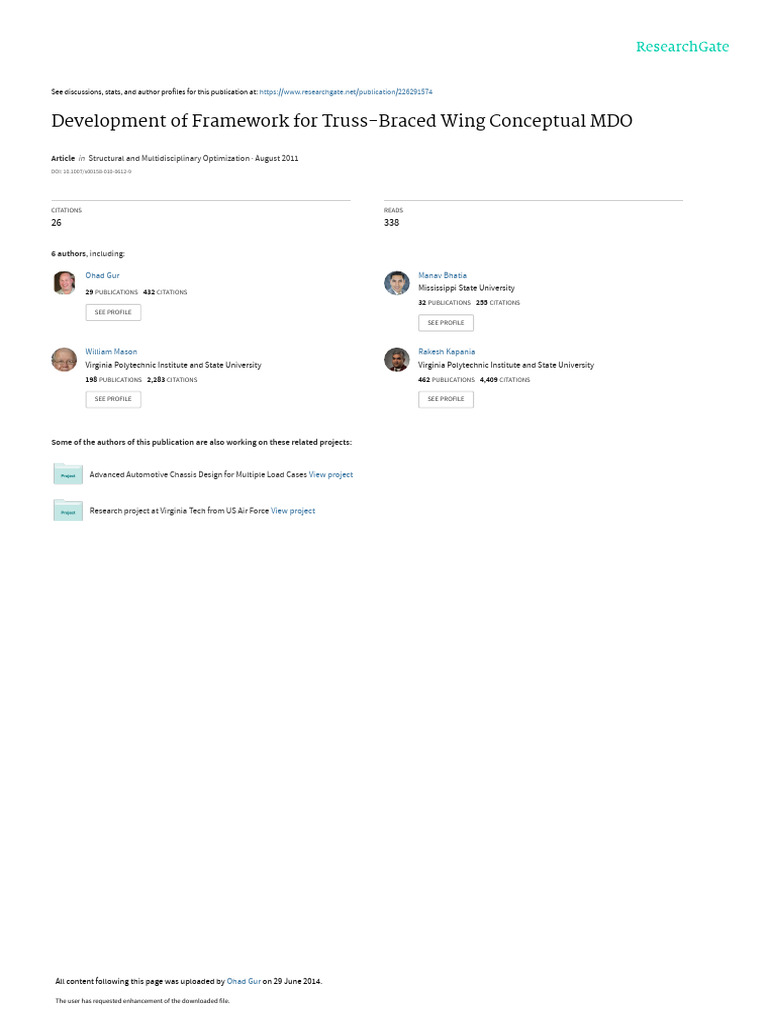Click the Automotive Chassis project folder icon

coord(68,474)
